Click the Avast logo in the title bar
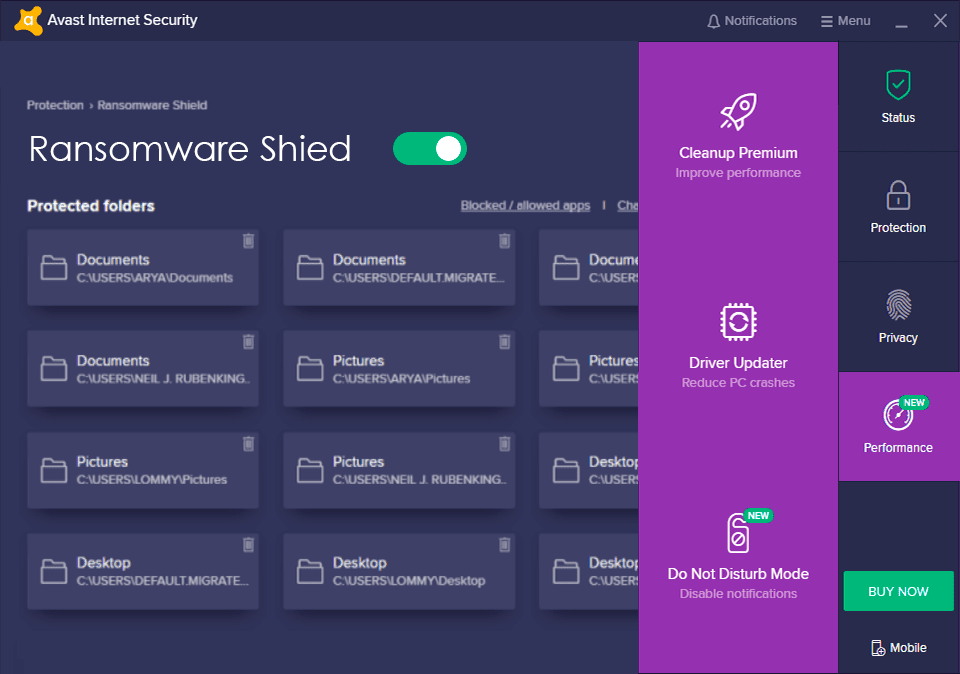The height and width of the screenshot is (674, 960). (28, 19)
